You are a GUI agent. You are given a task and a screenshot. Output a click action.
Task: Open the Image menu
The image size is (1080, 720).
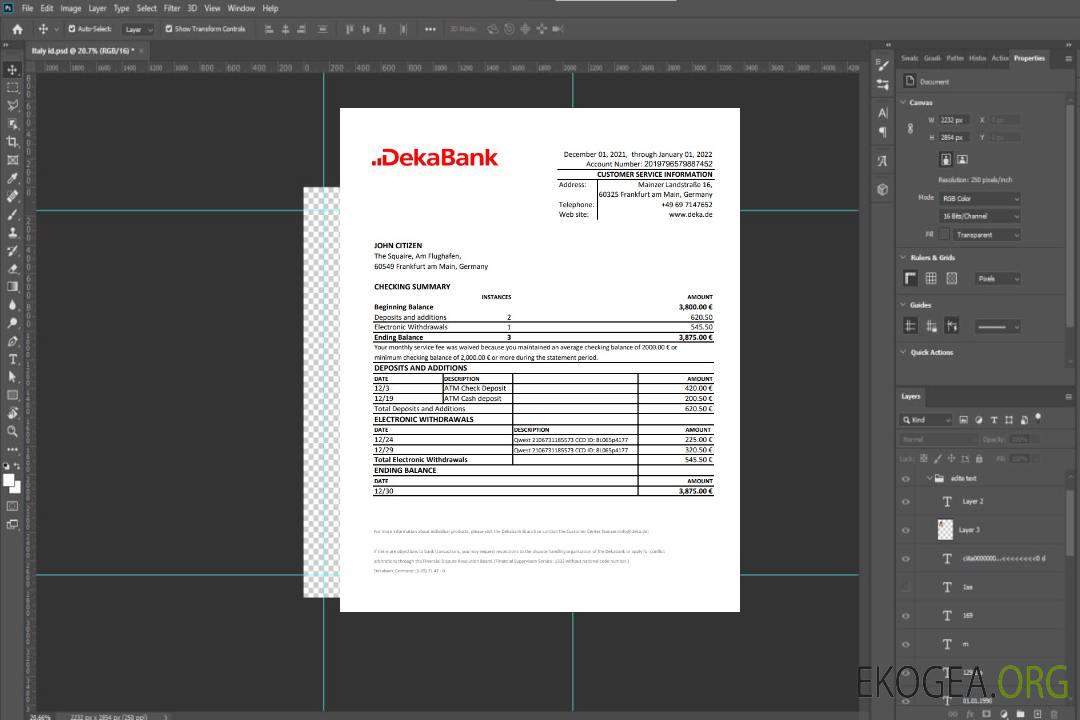point(70,8)
